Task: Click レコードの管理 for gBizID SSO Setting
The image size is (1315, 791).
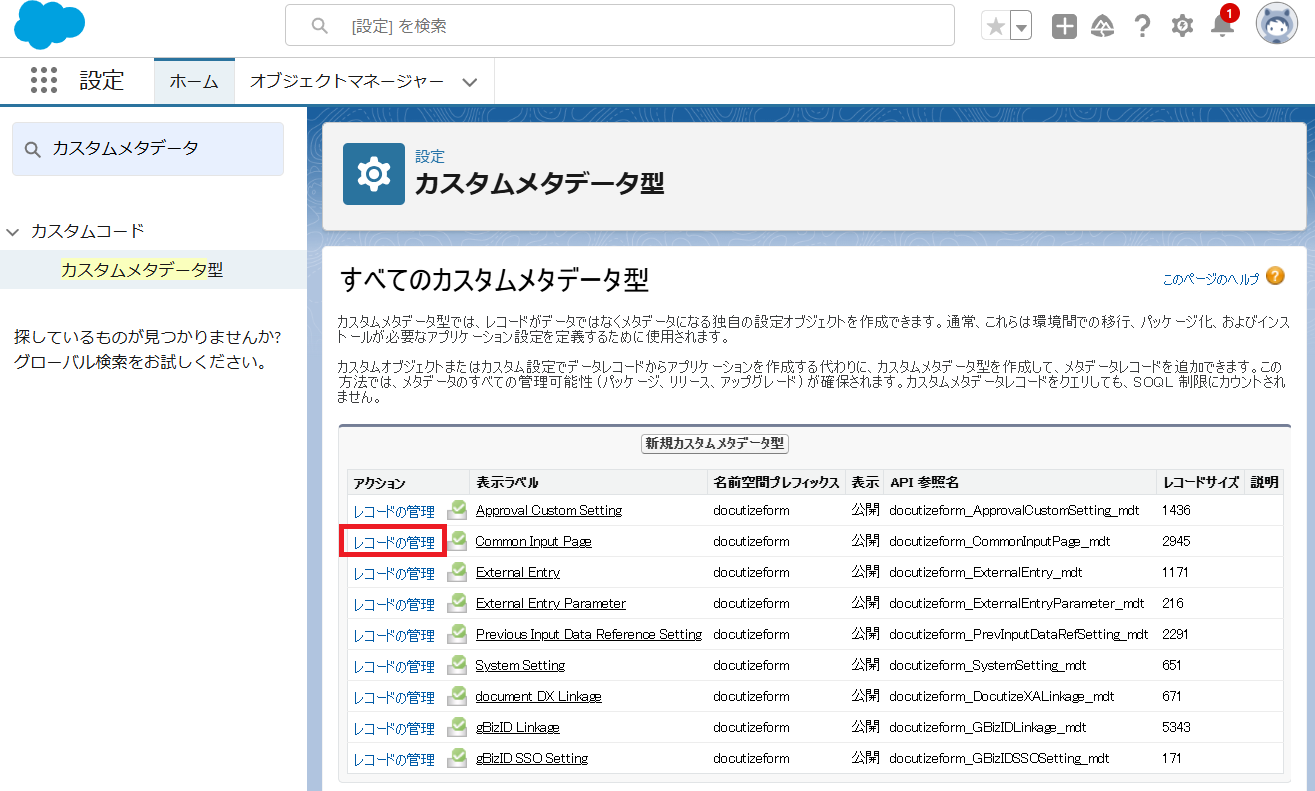Action: [x=394, y=759]
